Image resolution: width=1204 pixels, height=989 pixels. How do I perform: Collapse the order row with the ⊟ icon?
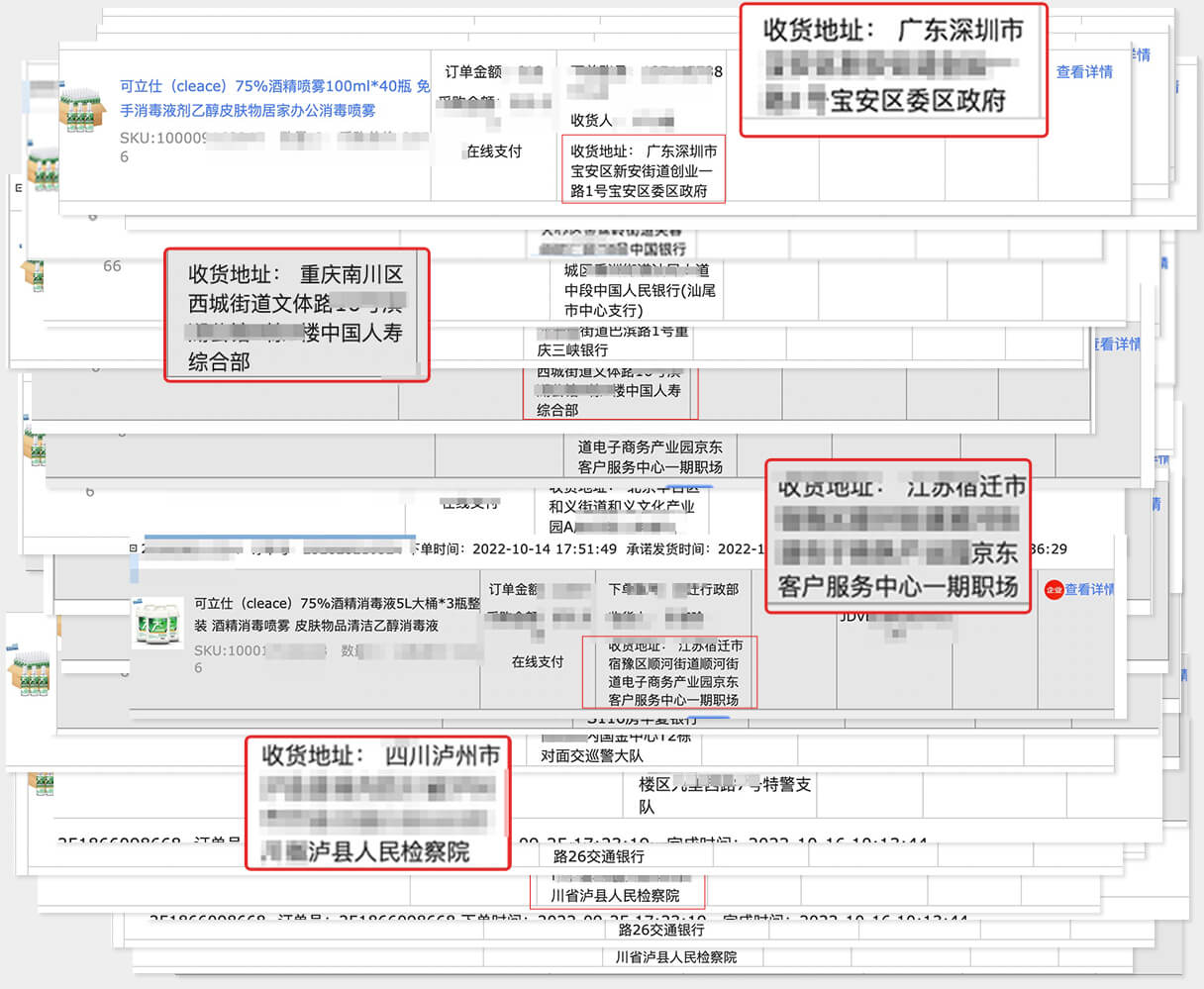[134, 548]
